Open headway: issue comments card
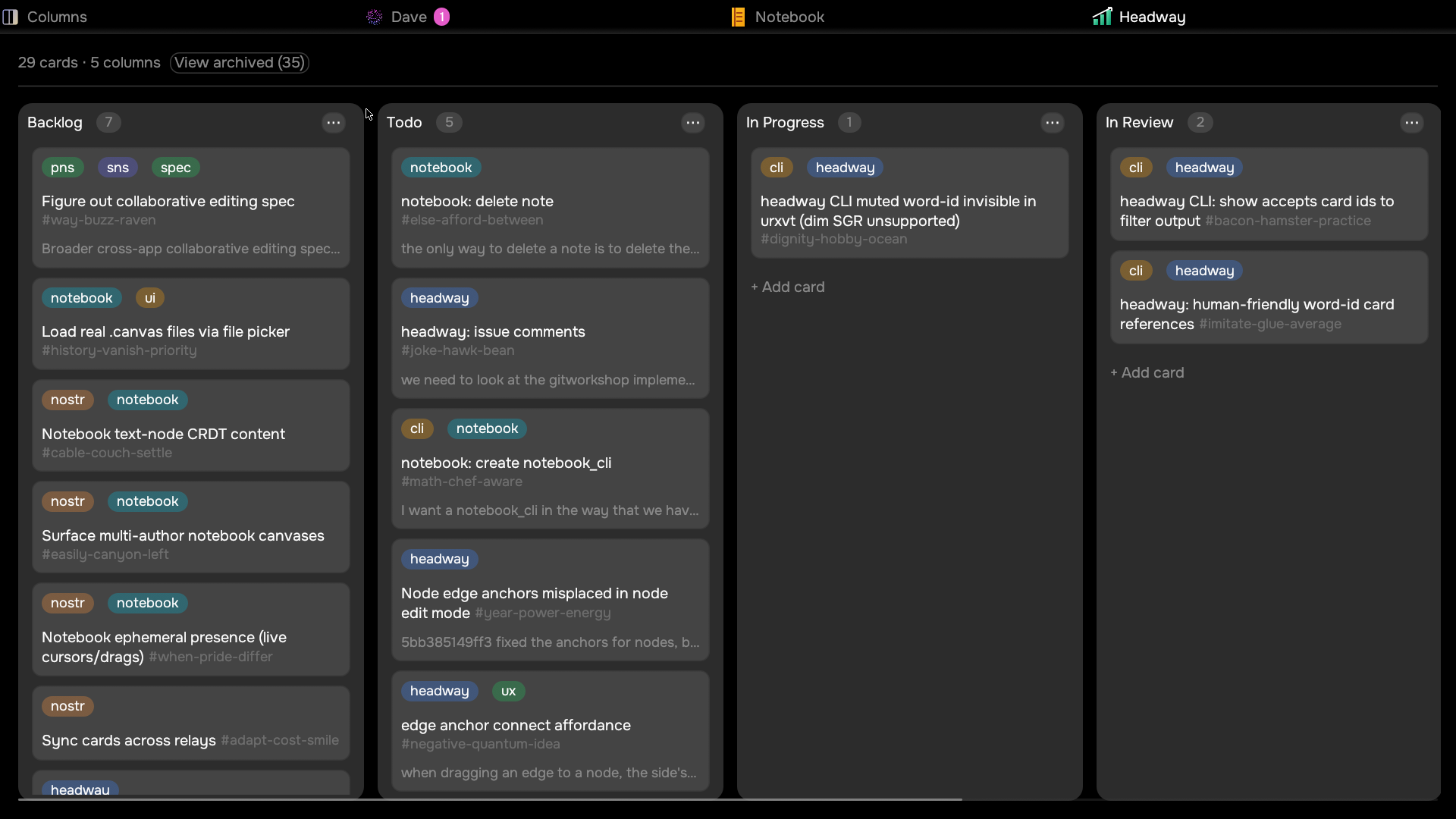Viewport: 1456px width, 819px height. 551,338
